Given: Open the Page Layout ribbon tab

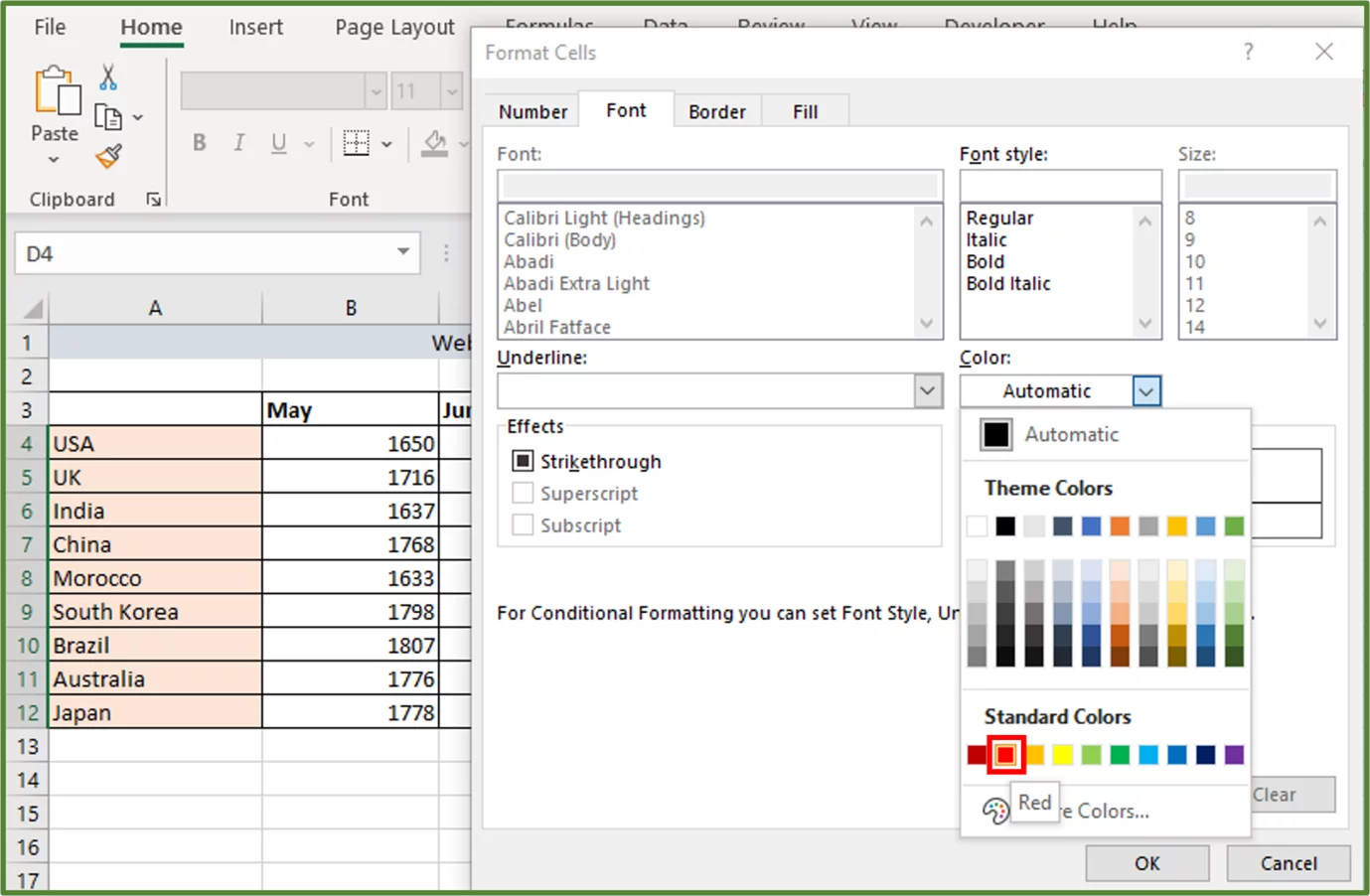Looking at the screenshot, I should (x=393, y=27).
